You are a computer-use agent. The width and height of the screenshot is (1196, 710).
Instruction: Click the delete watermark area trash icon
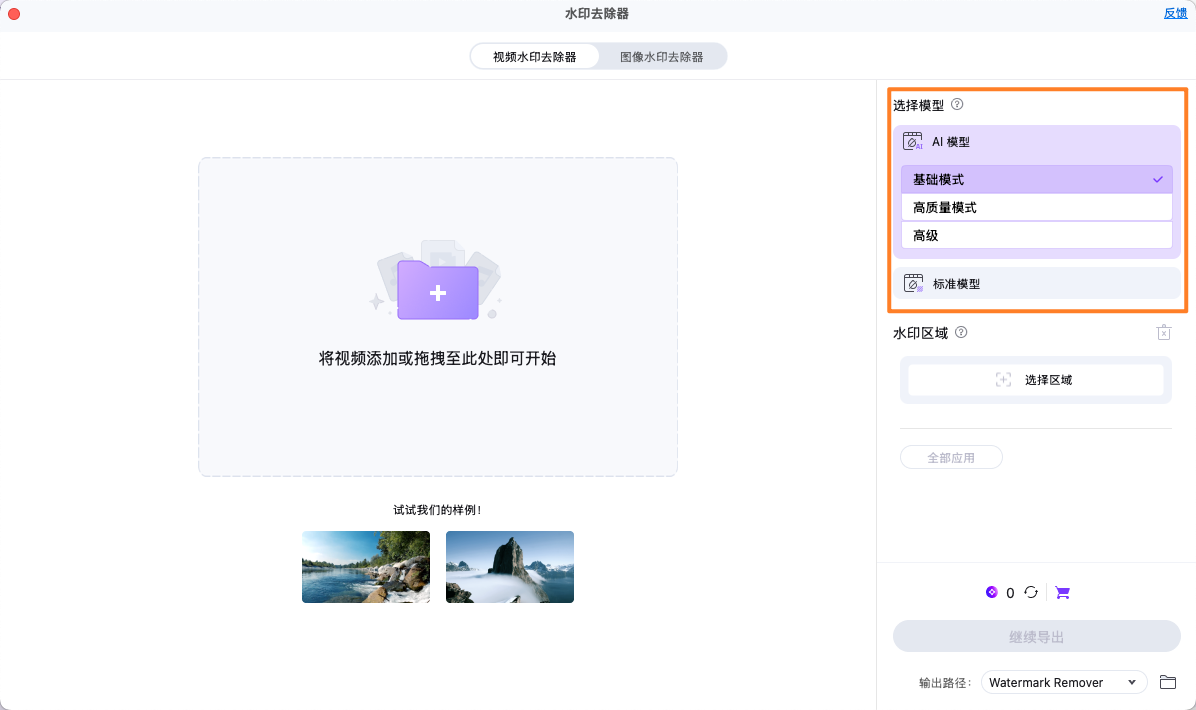click(1163, 331)
